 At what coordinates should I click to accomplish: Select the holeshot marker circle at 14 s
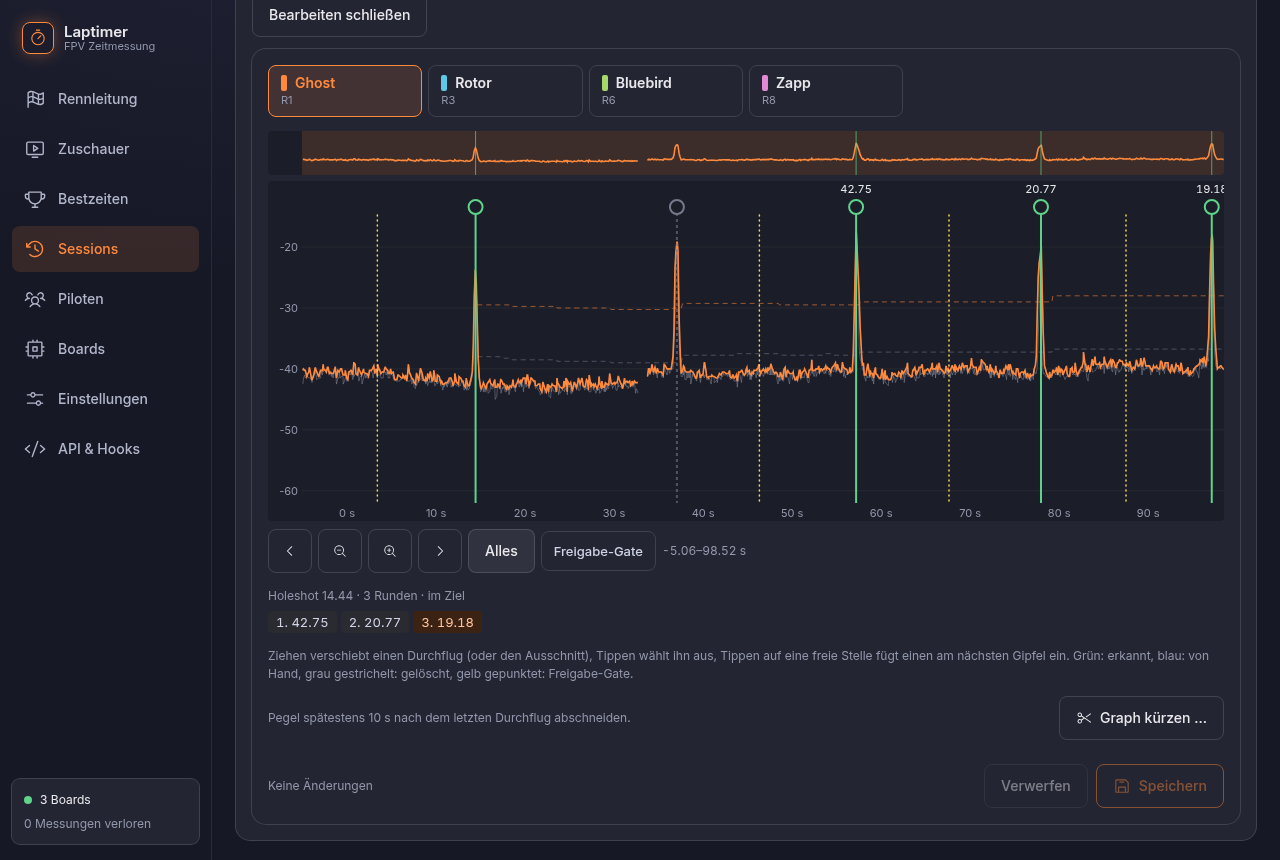coord(475,207)
